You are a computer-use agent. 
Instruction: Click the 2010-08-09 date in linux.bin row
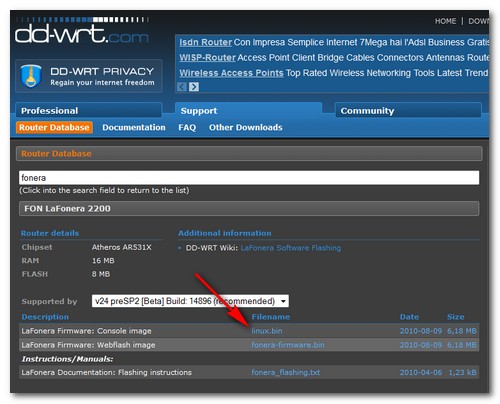[421, 331]
